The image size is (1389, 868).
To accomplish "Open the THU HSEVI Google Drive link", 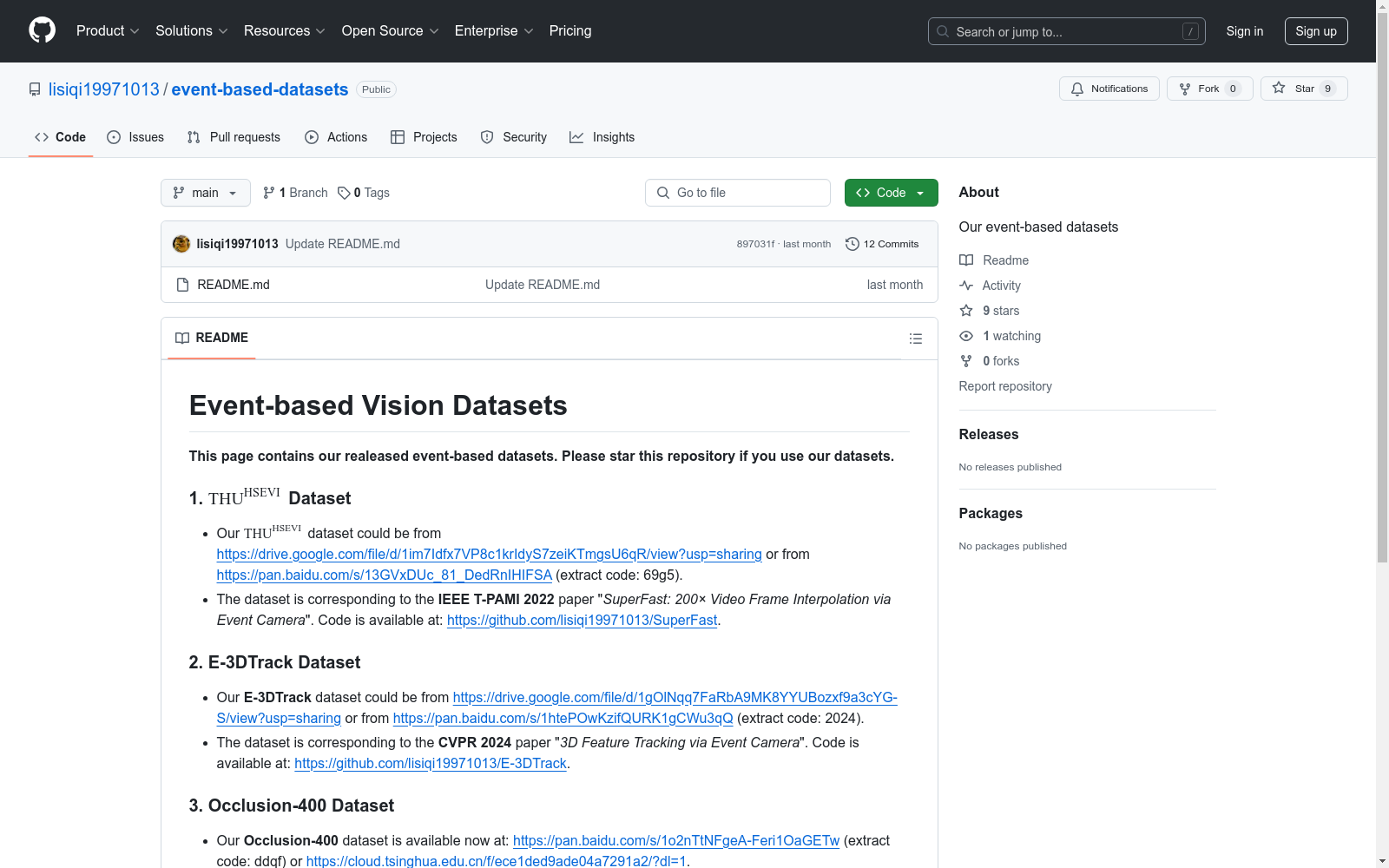I will click(489, 554).
